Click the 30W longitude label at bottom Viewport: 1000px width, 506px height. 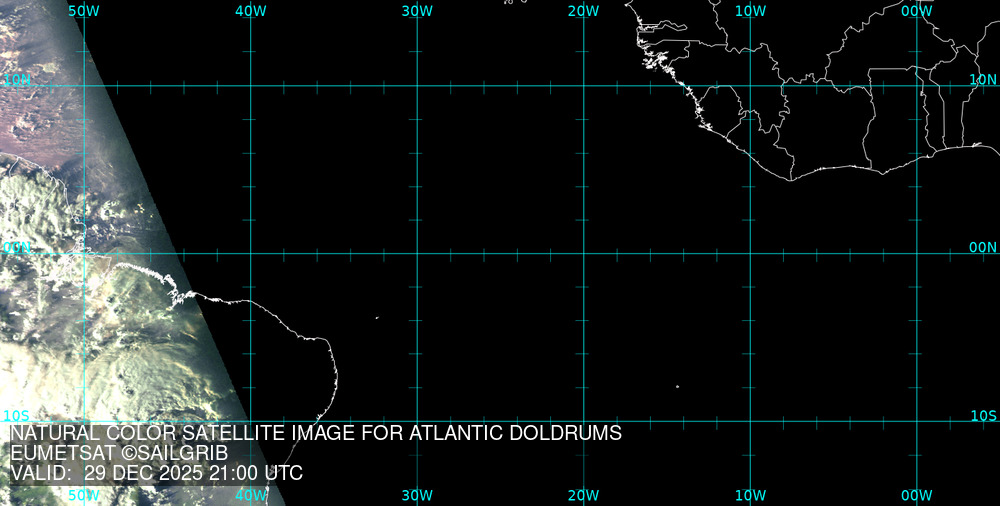[x=417, y=495]
